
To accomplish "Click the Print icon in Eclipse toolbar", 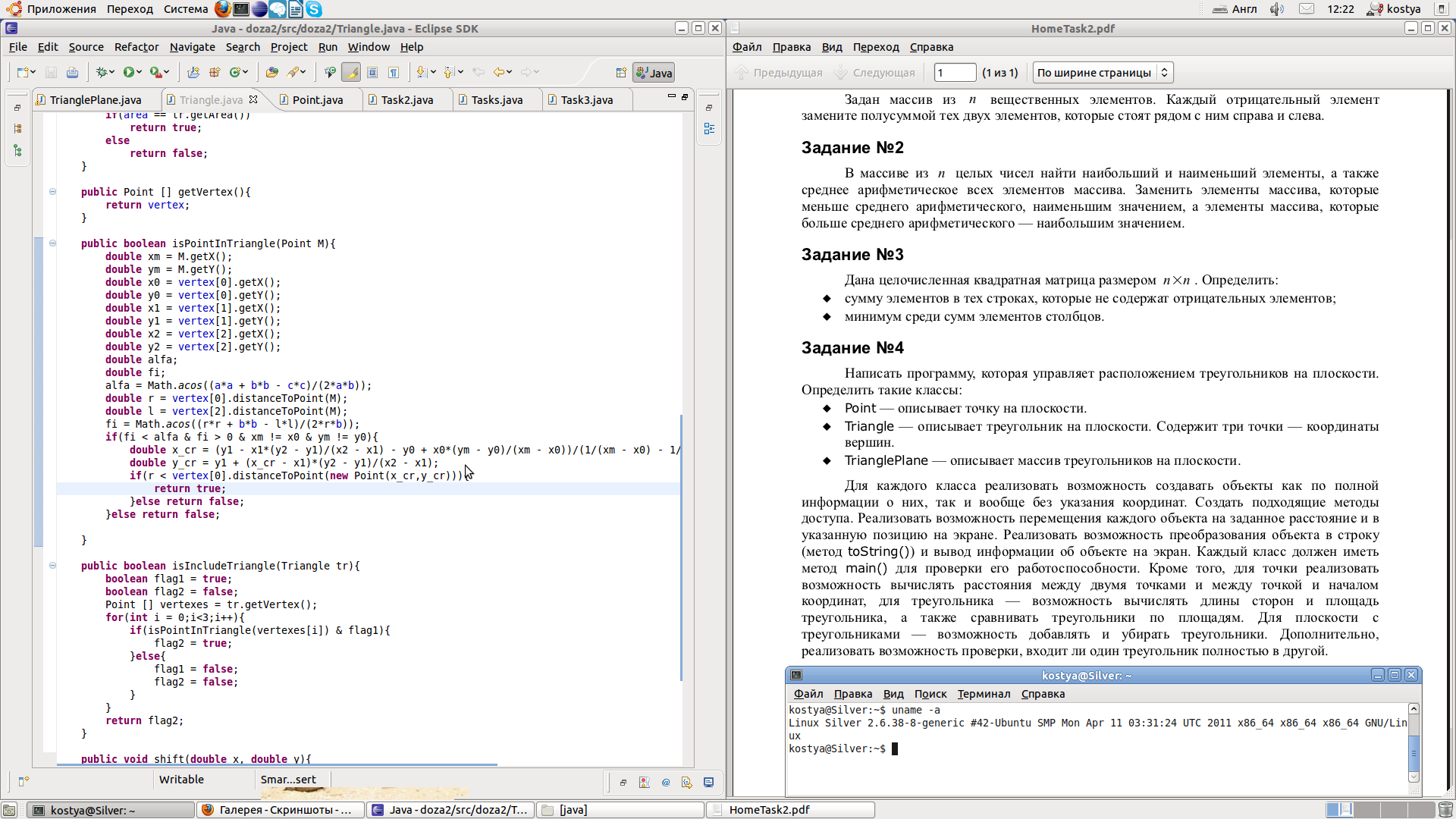I will [x=72, y=73].
